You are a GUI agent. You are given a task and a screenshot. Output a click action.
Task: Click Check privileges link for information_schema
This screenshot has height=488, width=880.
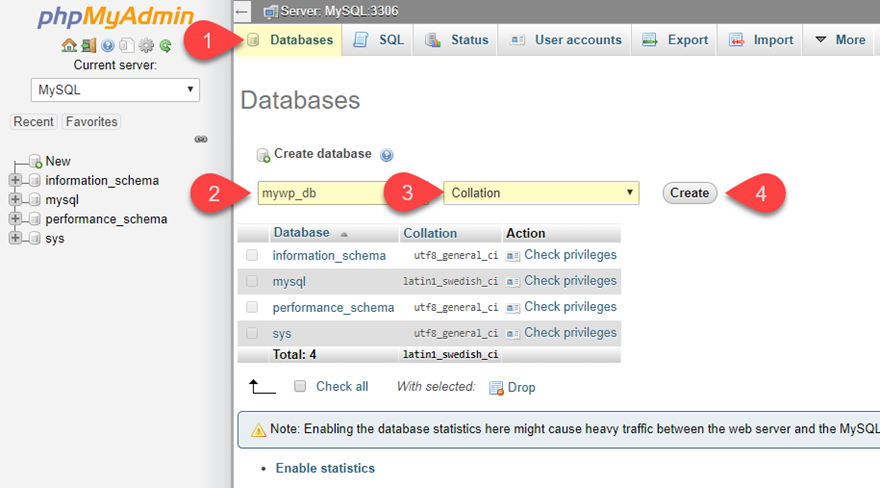point(570,255)
